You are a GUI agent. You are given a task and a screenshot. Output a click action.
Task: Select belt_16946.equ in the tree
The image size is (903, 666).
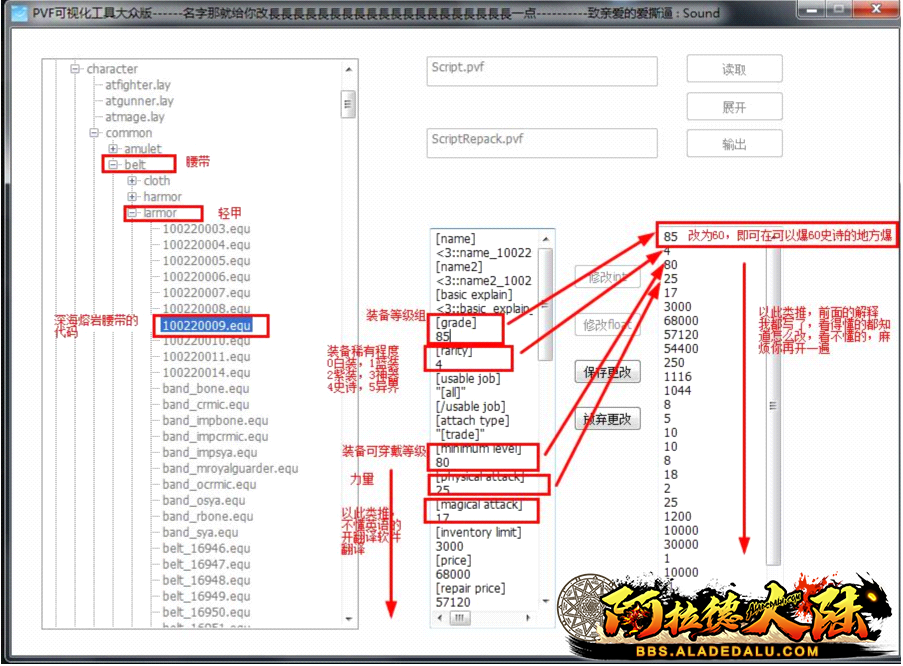(206, 549)
